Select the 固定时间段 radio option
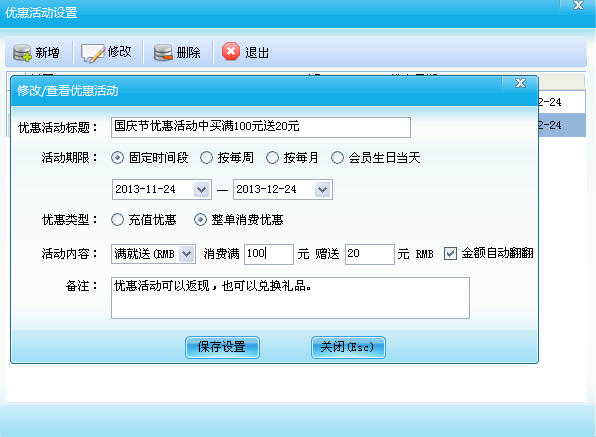Screen dimensions: 596x437 117,157
